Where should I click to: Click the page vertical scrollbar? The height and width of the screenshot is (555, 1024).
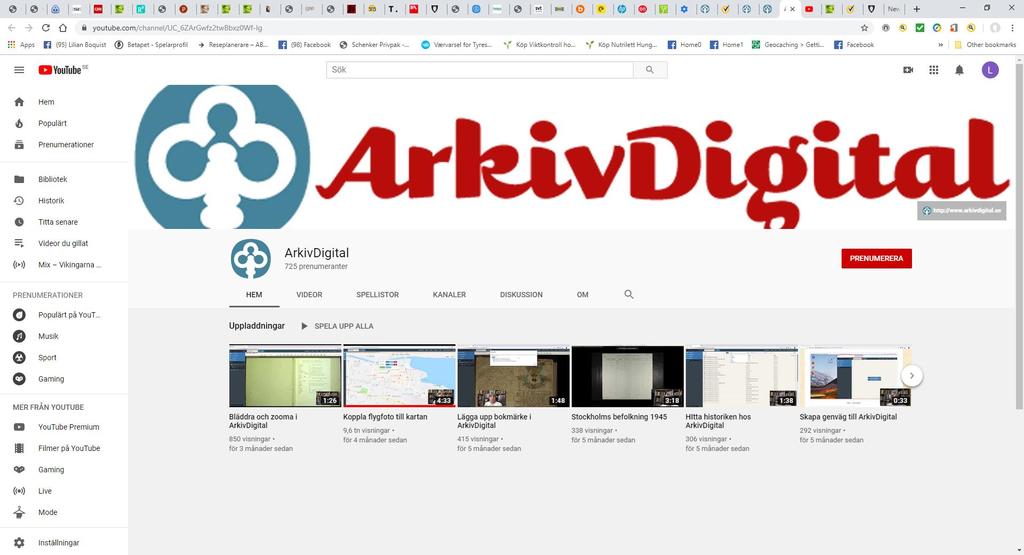(x=1019, y=235)
